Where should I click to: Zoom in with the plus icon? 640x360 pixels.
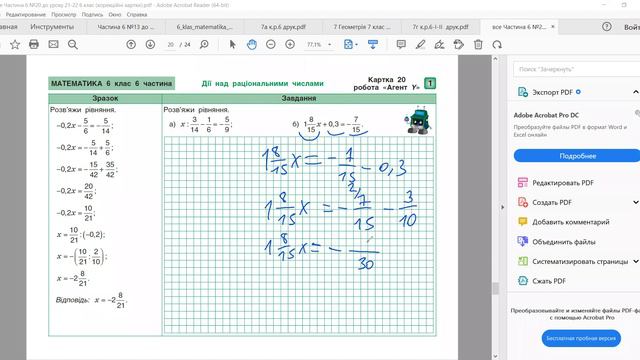tap(290, 44)
